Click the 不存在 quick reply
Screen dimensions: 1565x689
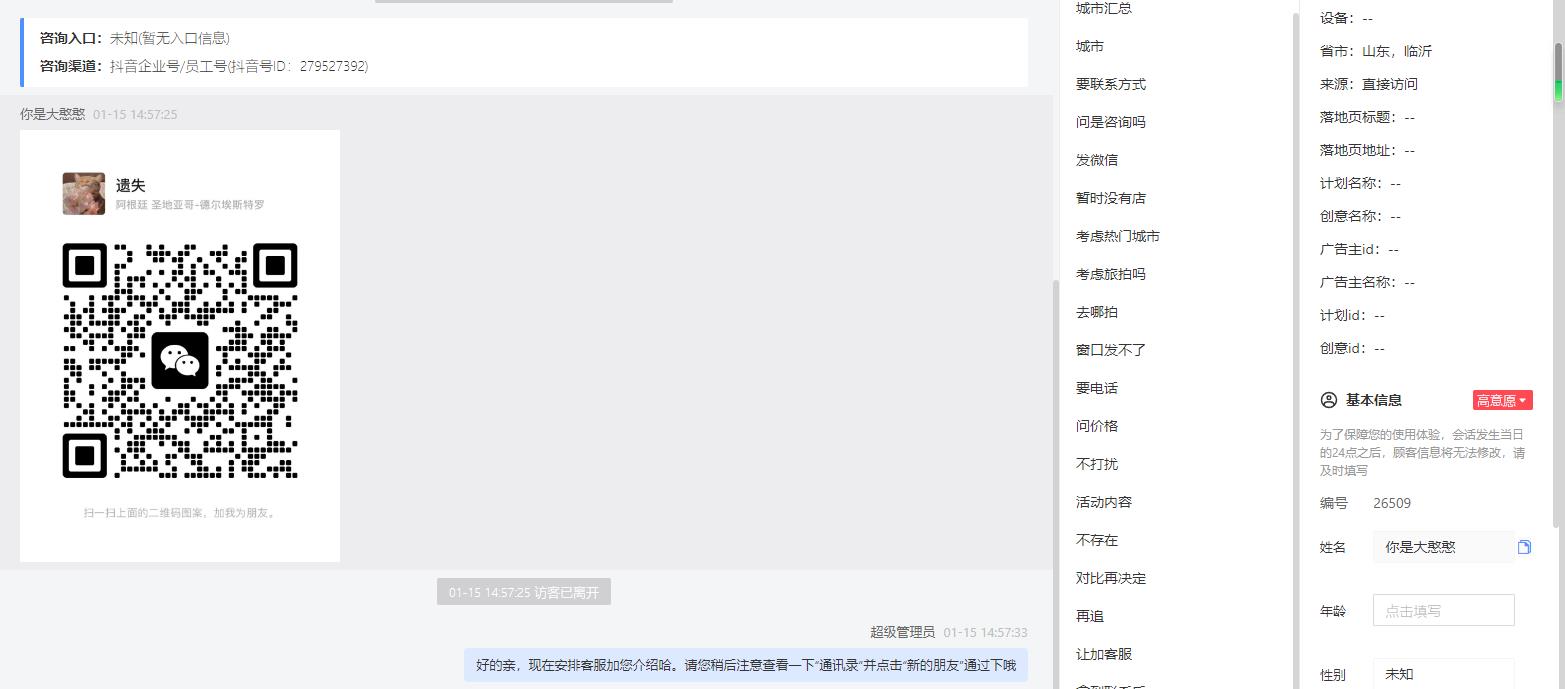[x=1097, y=540]
